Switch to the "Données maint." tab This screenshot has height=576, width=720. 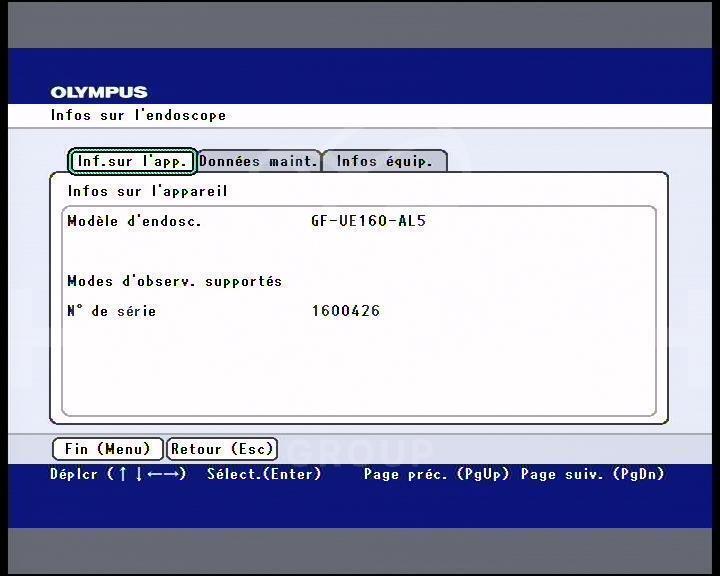[x=259, y=161]
